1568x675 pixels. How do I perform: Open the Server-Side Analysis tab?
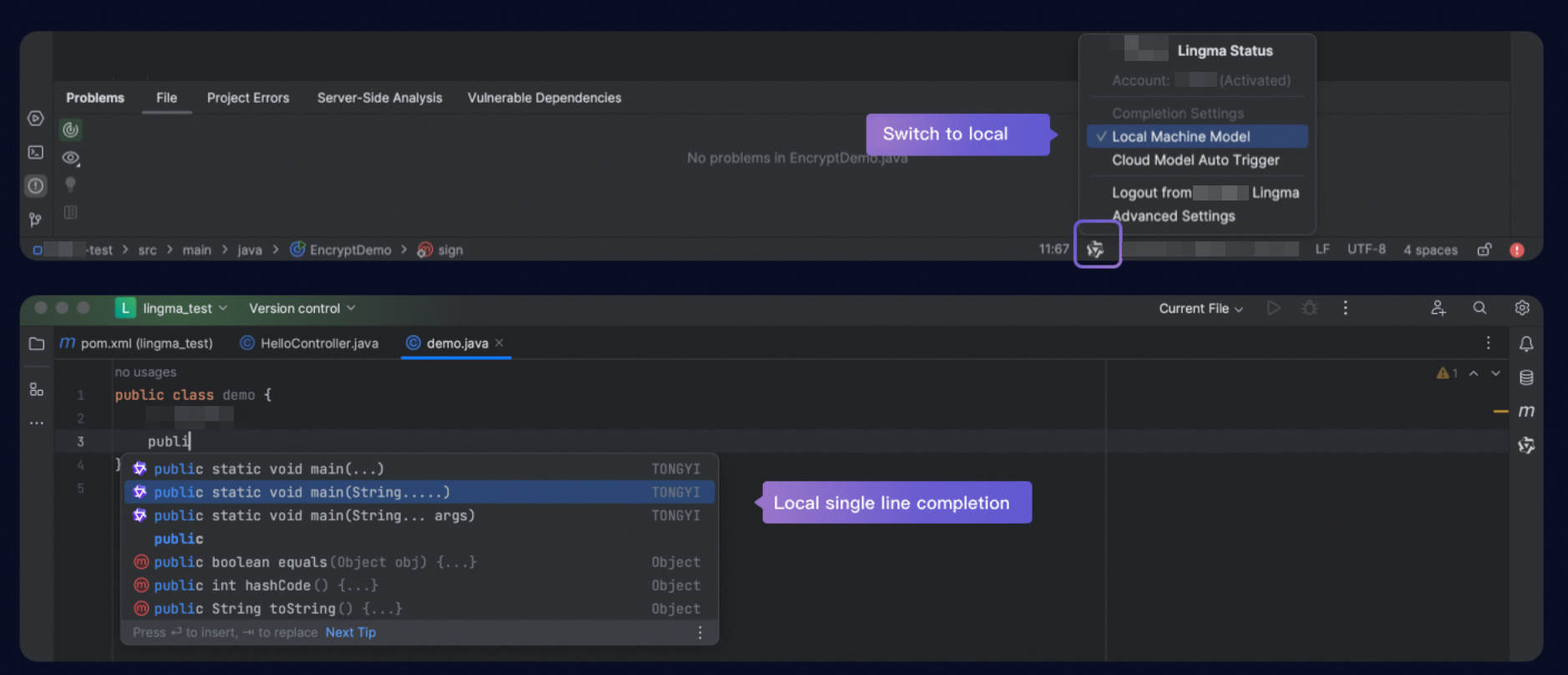tap(379, 98)
